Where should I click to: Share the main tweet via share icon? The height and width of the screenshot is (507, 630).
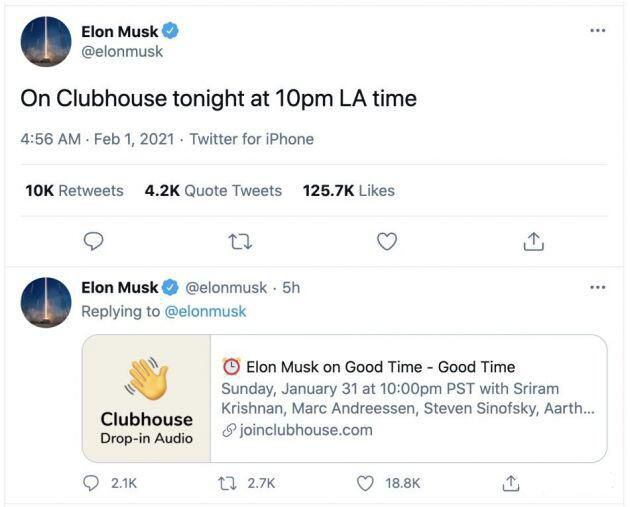pyautogui.click(x=534, y=241)
